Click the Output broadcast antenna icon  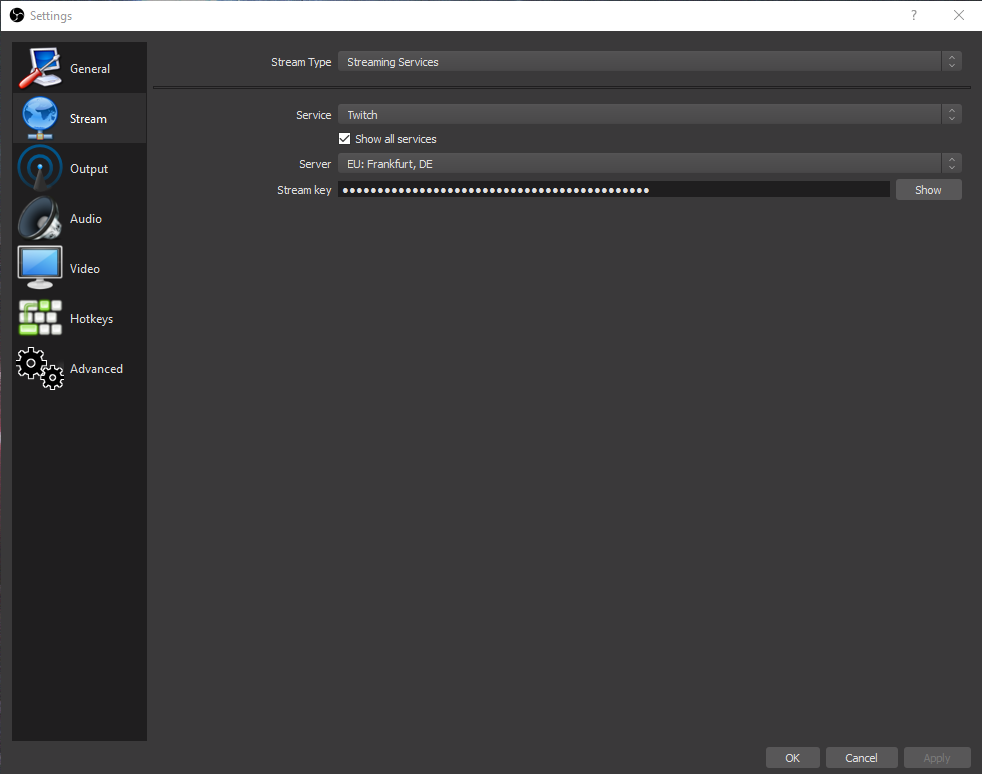click(x=40, y=168)
